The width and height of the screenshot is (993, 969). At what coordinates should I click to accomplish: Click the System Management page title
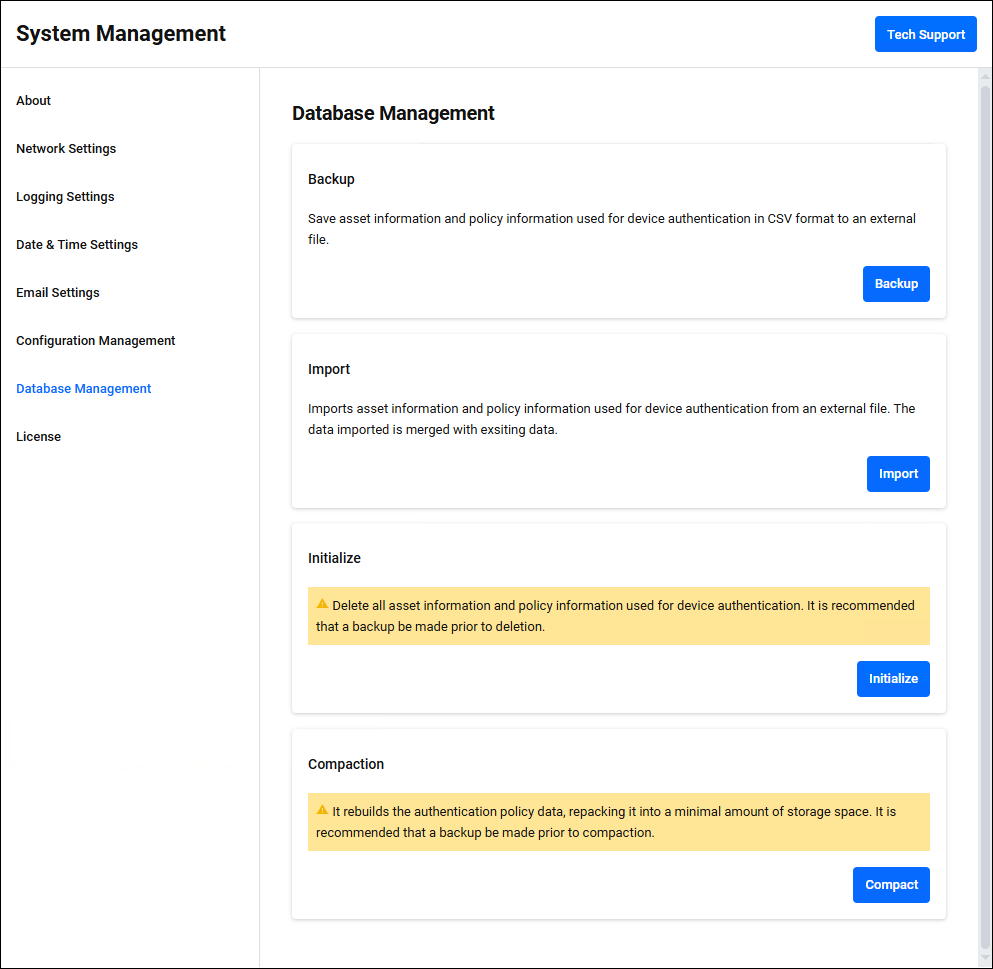coord(121,34)
